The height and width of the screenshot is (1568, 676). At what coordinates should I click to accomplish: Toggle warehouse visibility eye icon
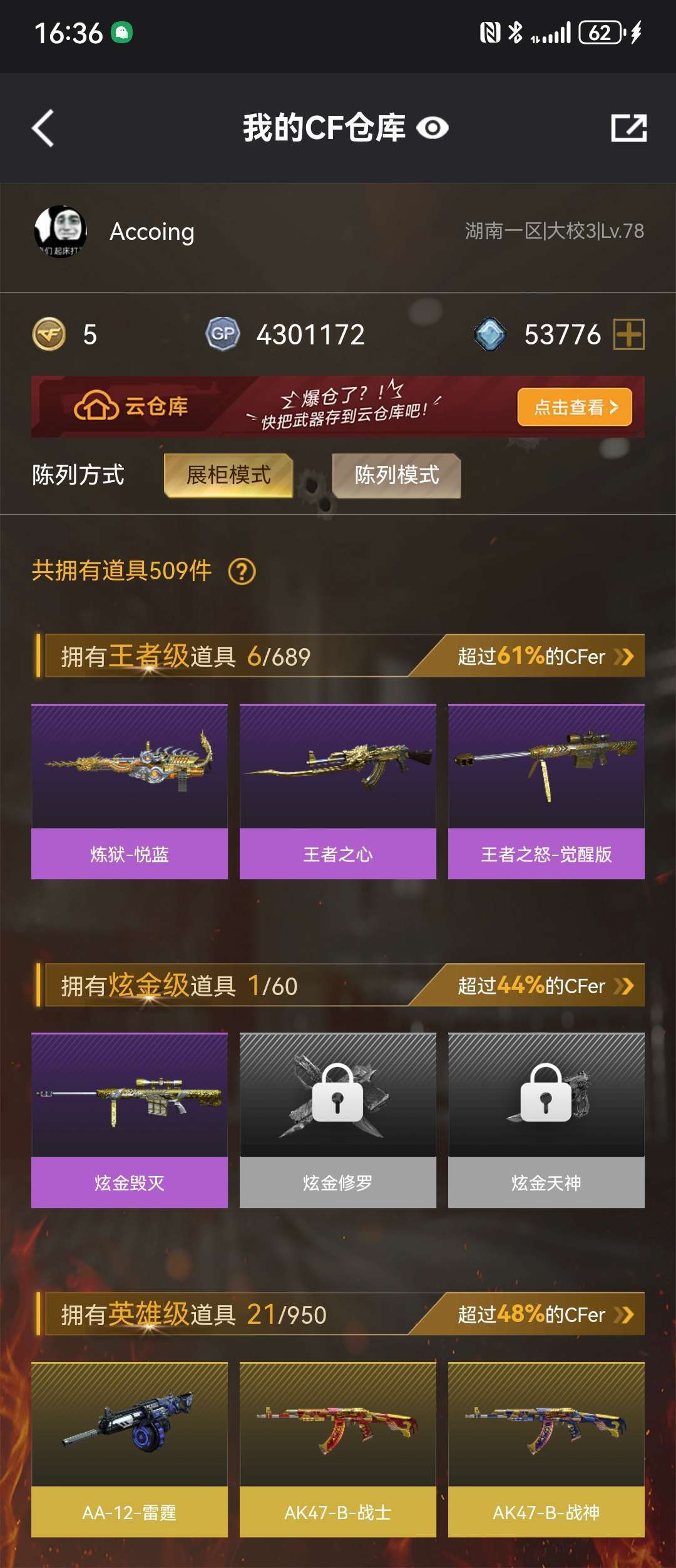[433, 128]
